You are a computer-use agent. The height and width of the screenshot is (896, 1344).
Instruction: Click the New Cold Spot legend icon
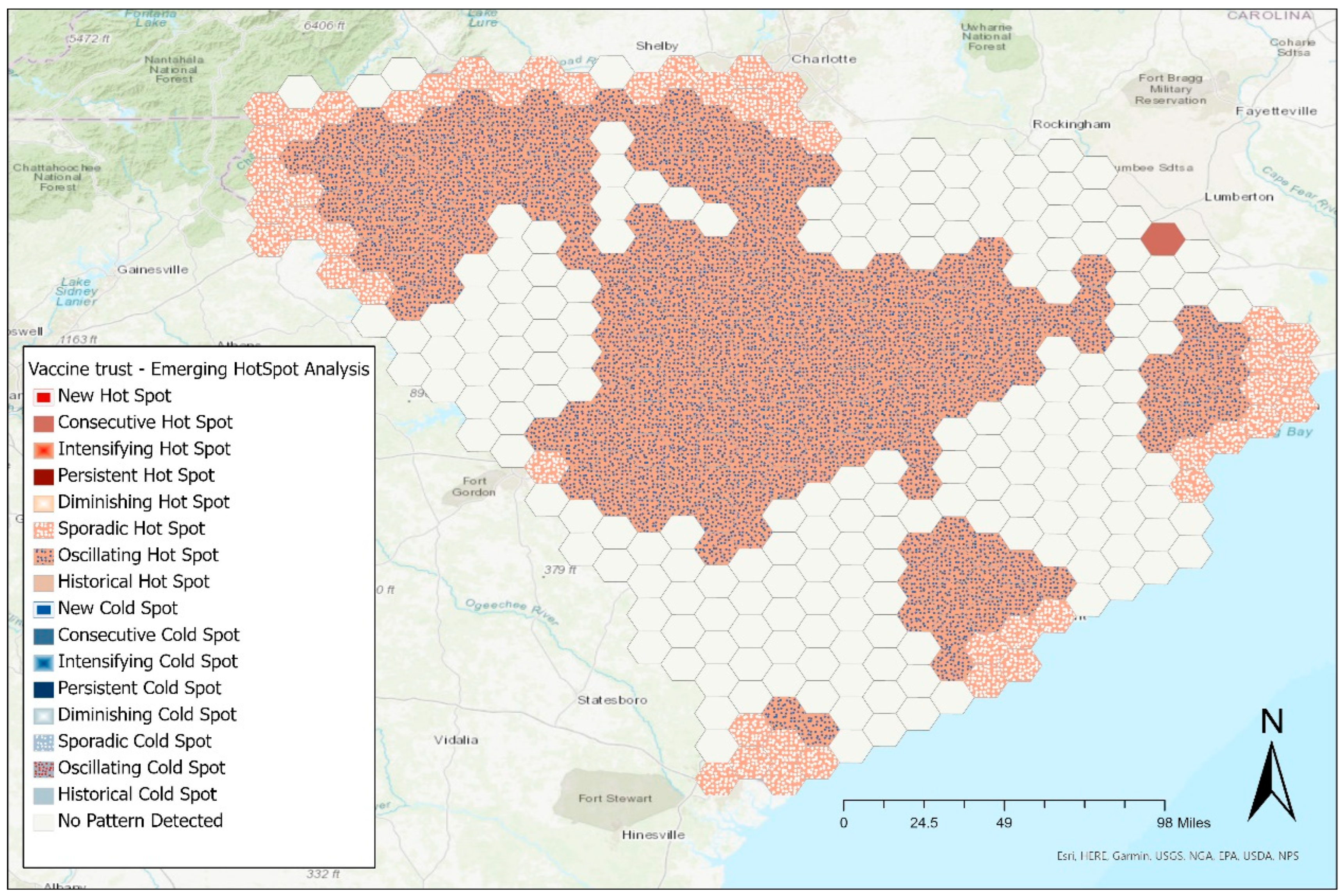[x=44, y=609]
